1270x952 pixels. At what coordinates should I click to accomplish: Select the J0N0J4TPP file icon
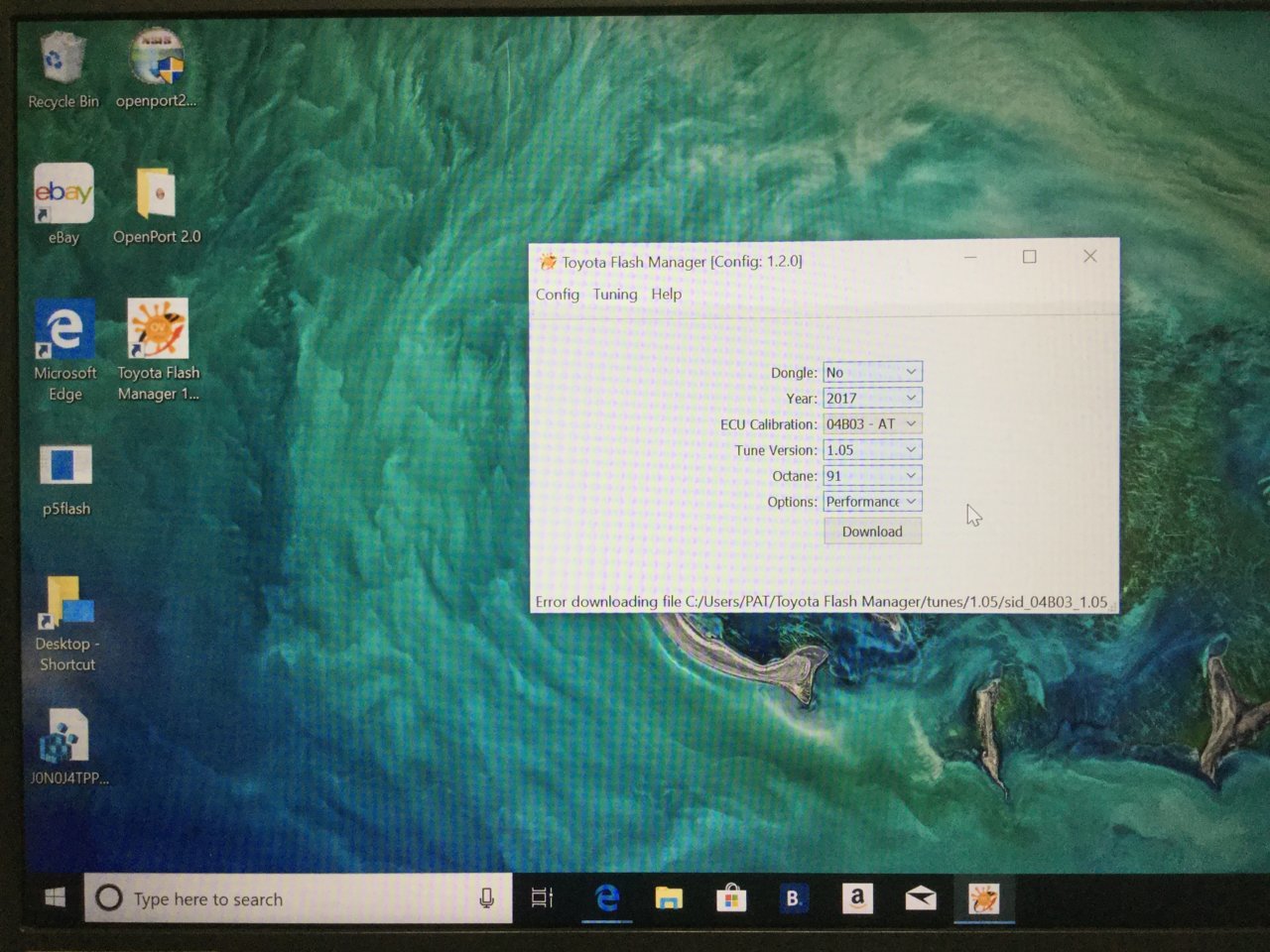[67, 748]
